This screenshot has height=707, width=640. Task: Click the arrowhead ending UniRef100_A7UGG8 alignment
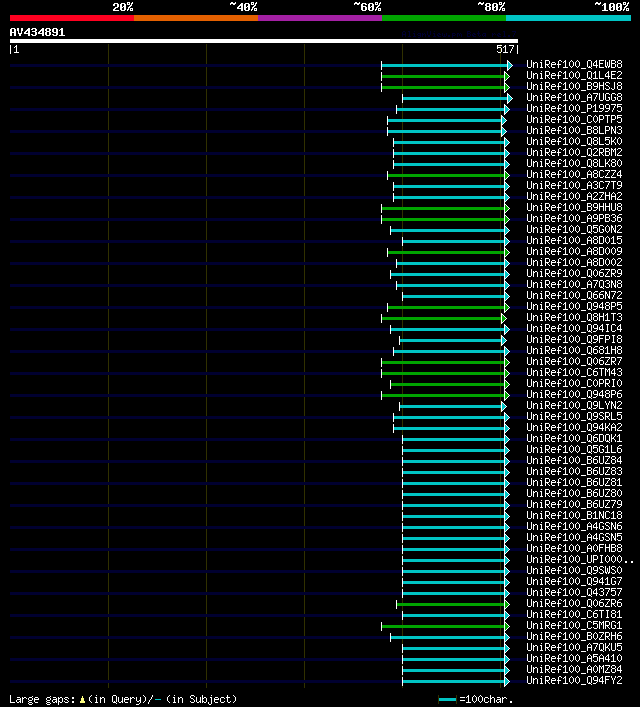point(510,98)
